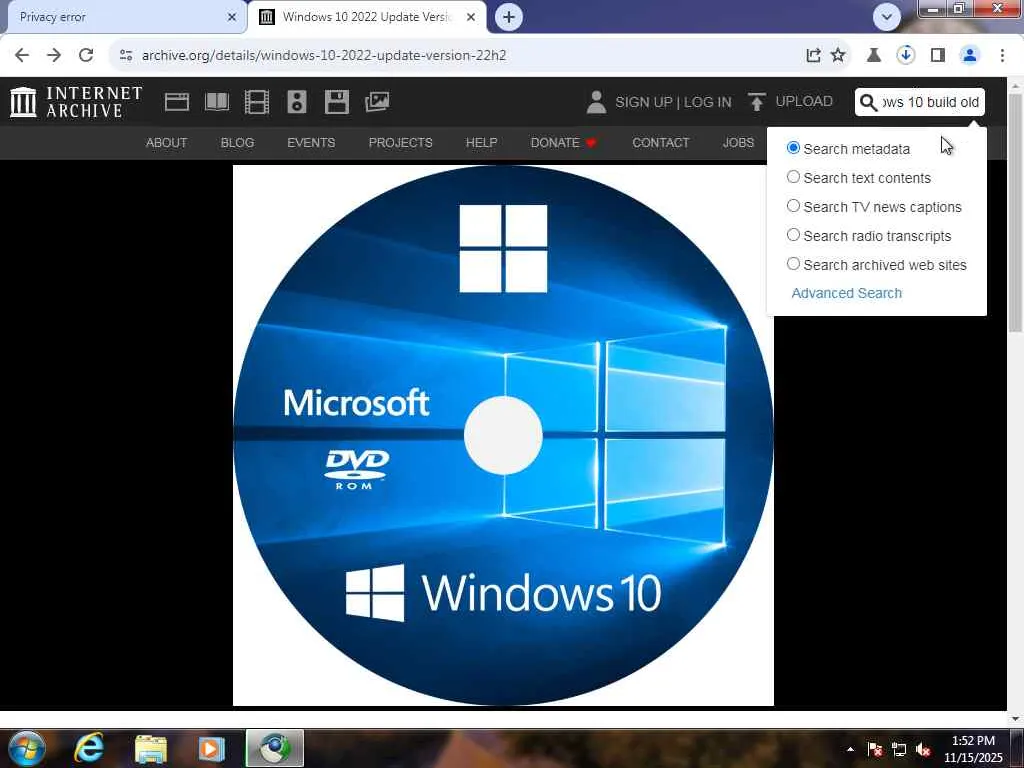1024x768 pixels.
Task: Open a new tab with the plus button
Action: (509, 17)
